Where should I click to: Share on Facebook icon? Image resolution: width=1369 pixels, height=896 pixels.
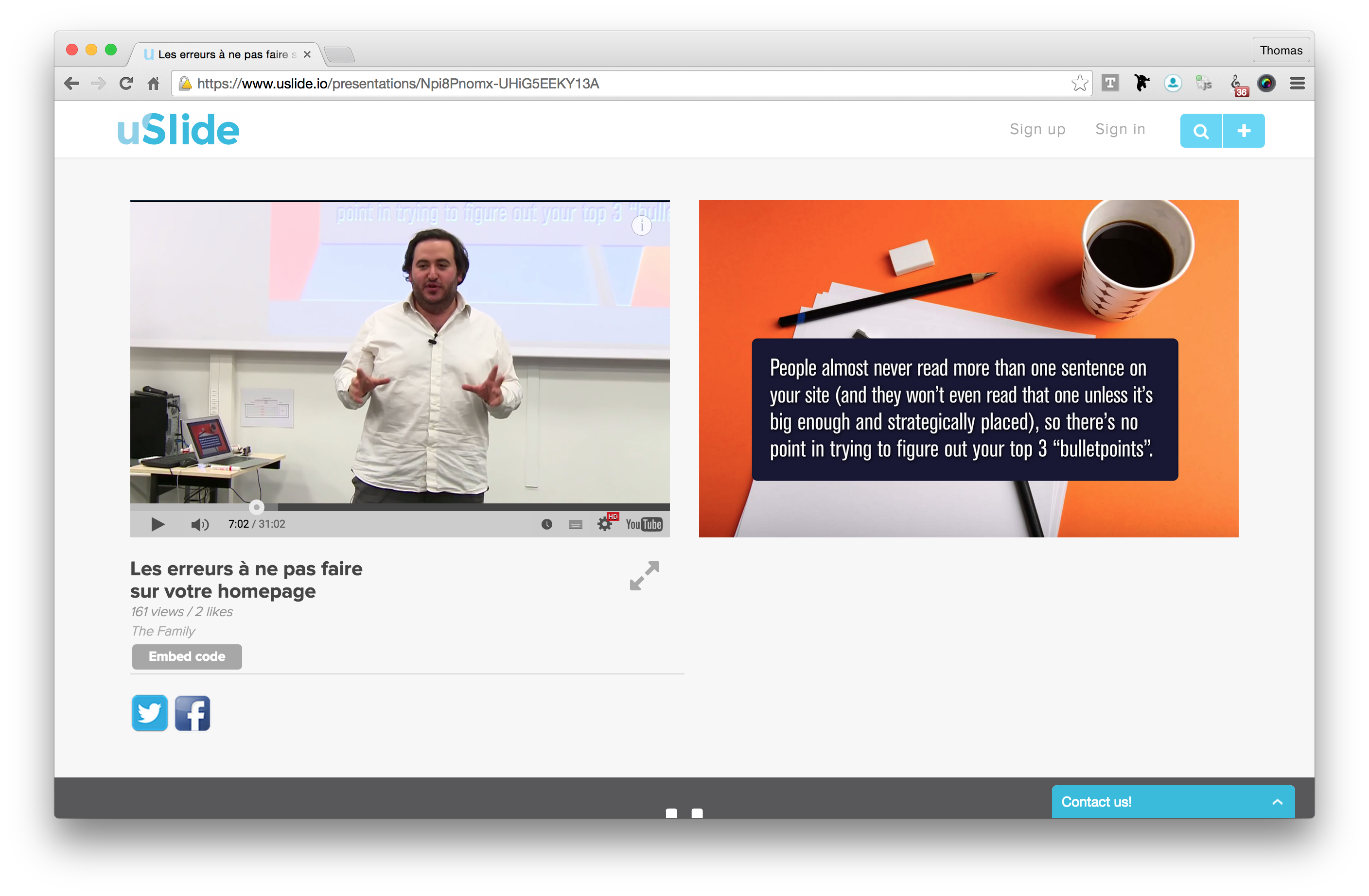tap(193, 713)
